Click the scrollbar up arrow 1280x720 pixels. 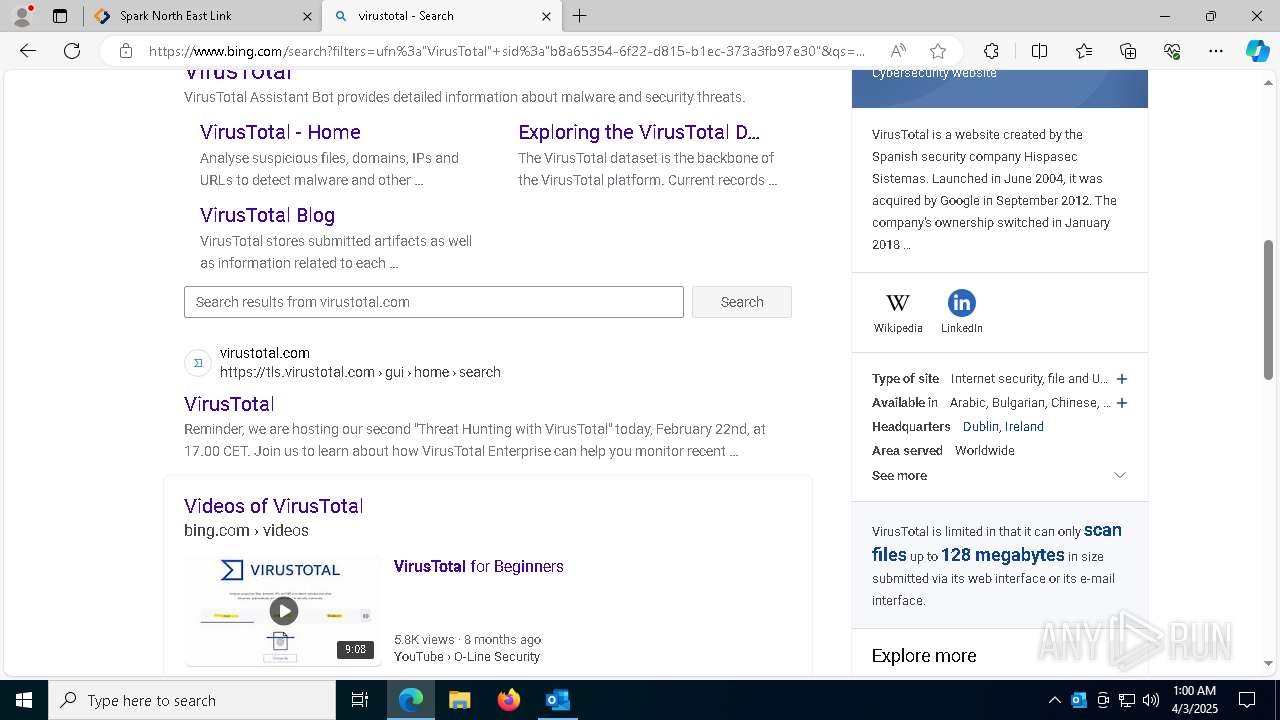click(1269, 81)
